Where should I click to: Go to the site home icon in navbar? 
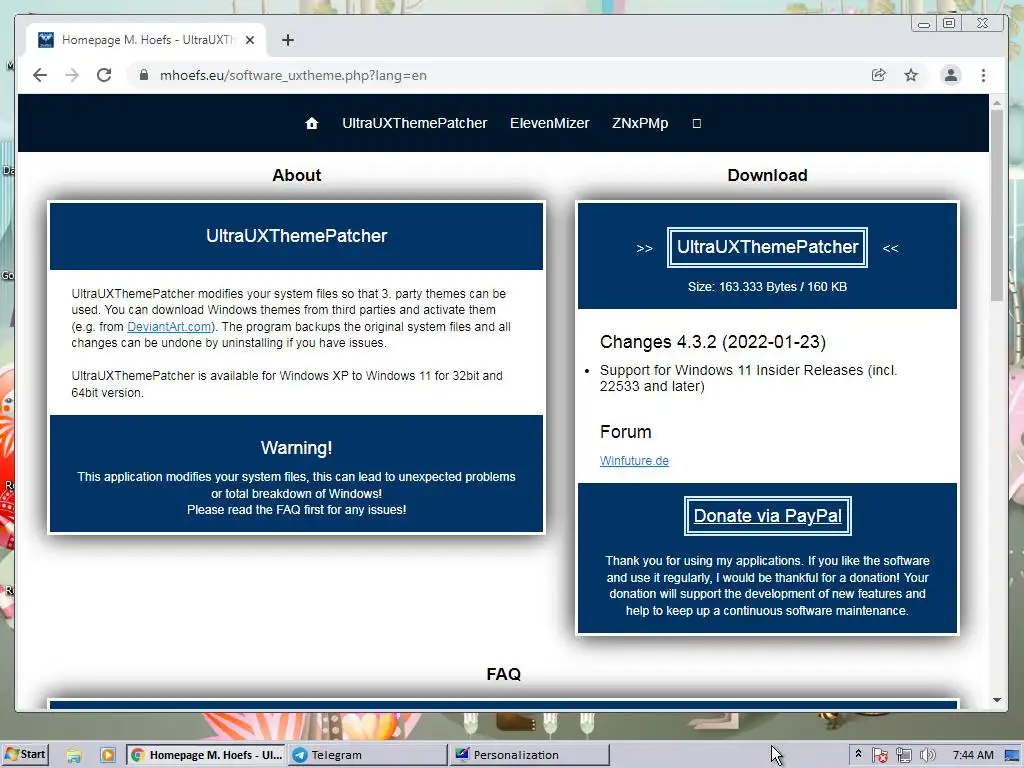point(312,123)
